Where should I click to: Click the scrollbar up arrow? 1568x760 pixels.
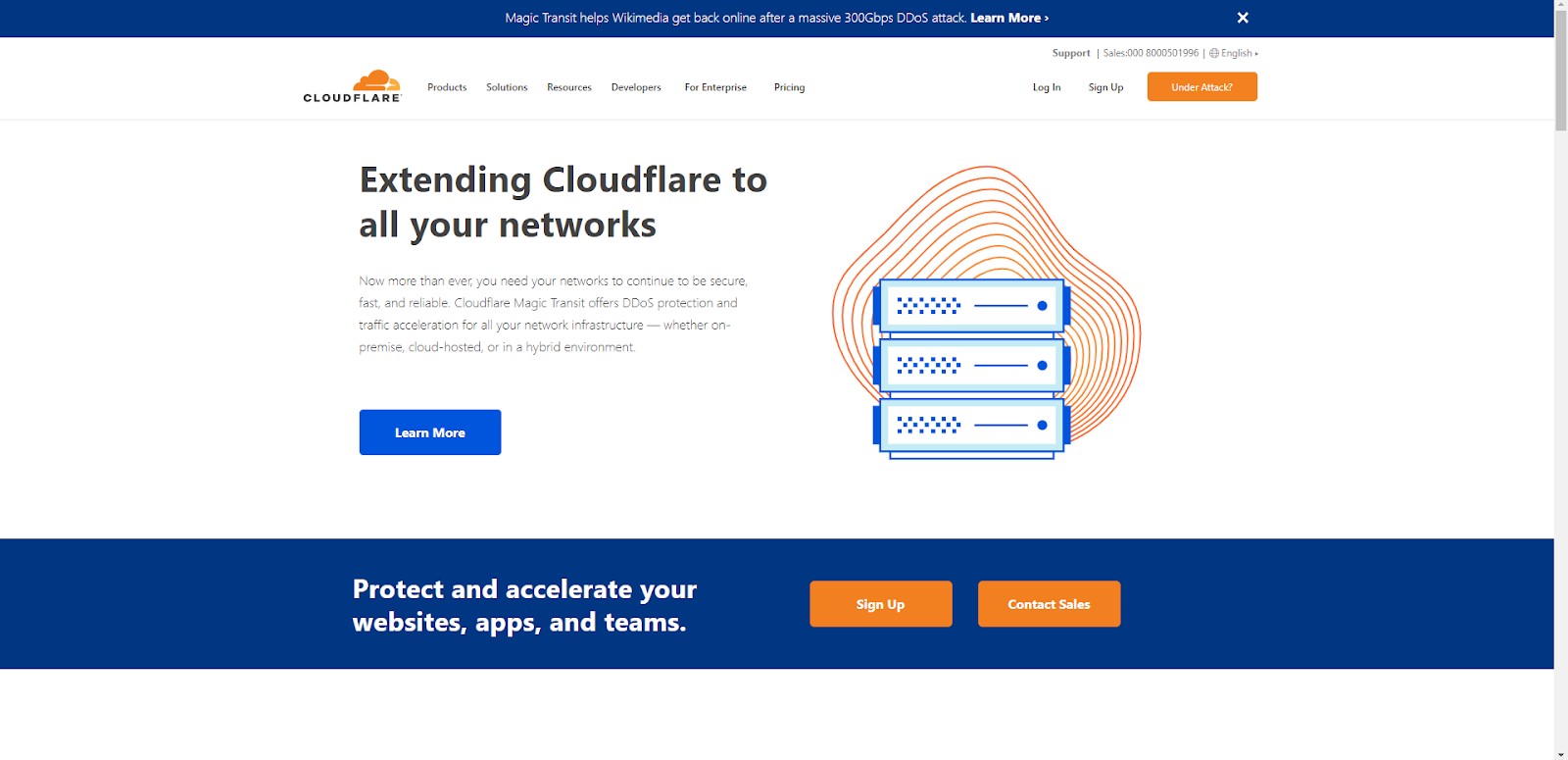(1561, 5)
